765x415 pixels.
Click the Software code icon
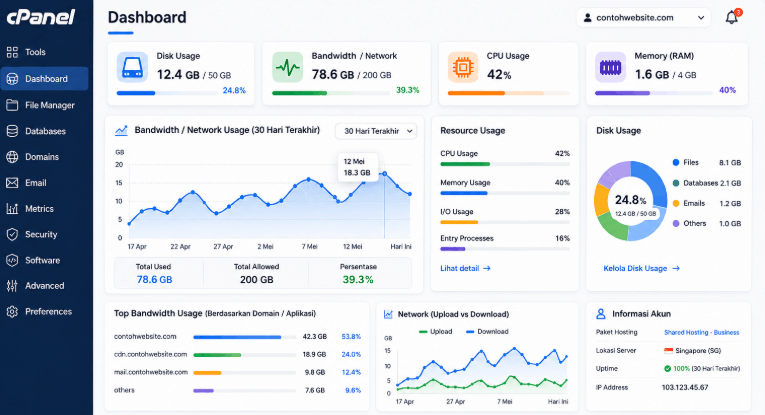[12, 260]
